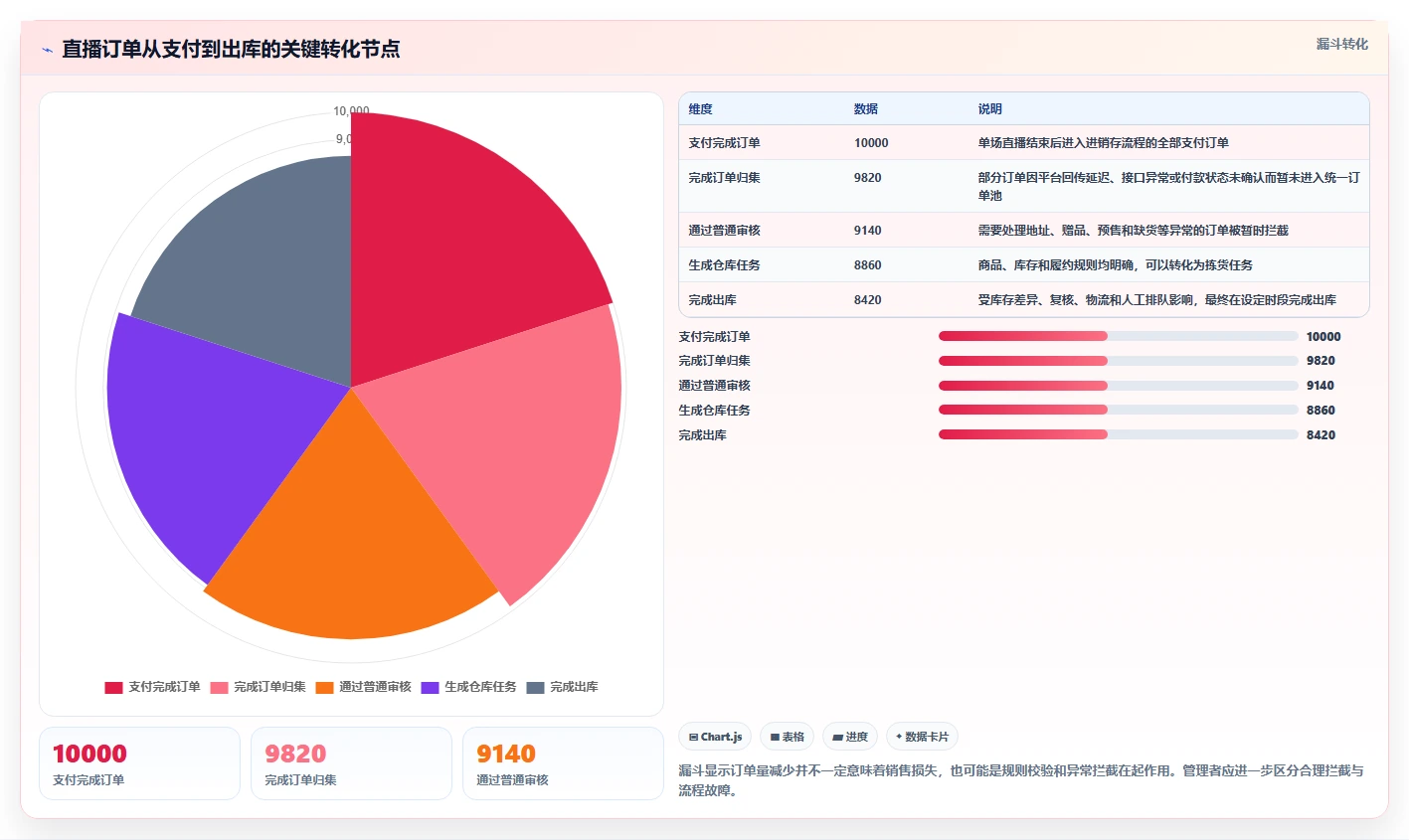Click description starting 受库存差异、复核
Image resolution: width=1409 pixels, height=840 pixels.
point(1156,300)
